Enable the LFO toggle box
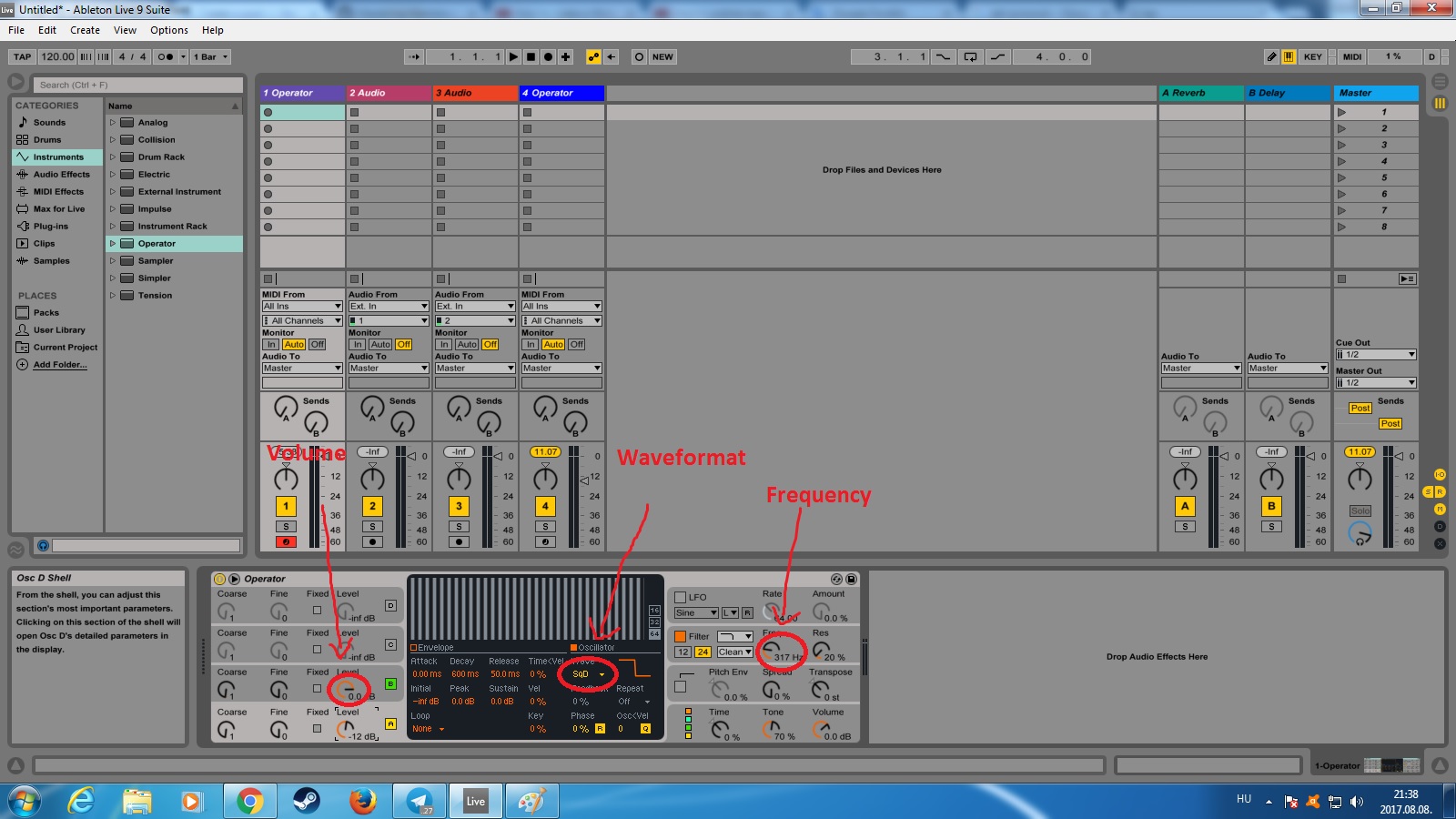Screen dimensions: 1456x819 click(680, 598)
